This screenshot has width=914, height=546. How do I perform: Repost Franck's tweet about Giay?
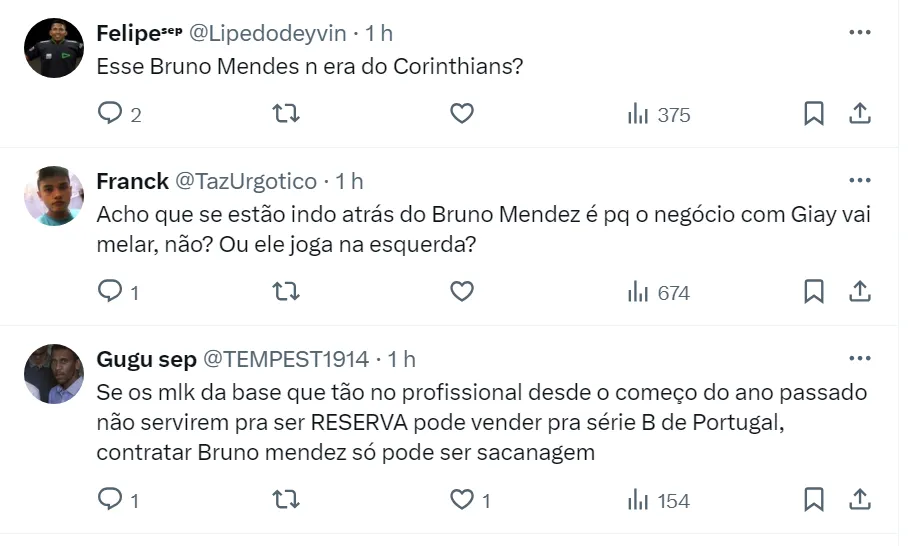[x=286, y=292]
